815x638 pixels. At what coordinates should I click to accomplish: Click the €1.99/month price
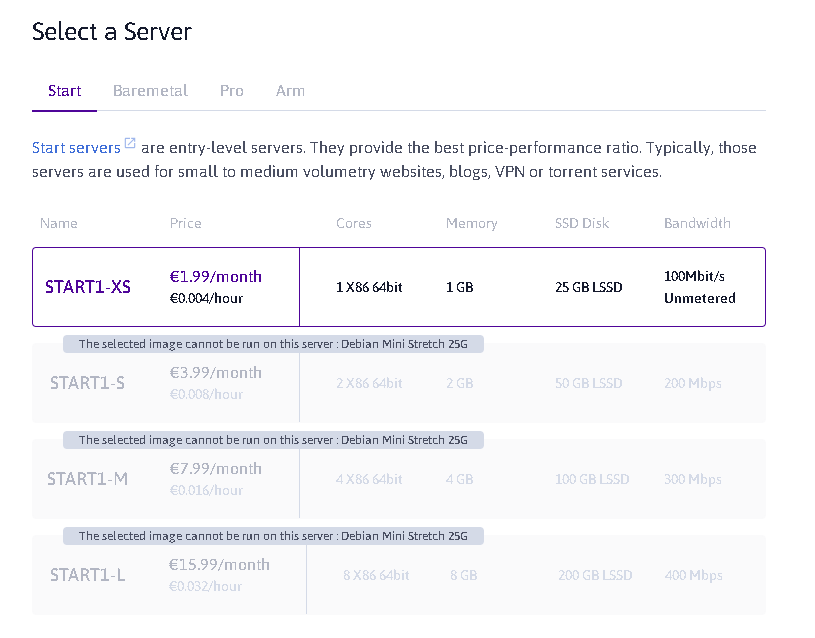[216, 277]
